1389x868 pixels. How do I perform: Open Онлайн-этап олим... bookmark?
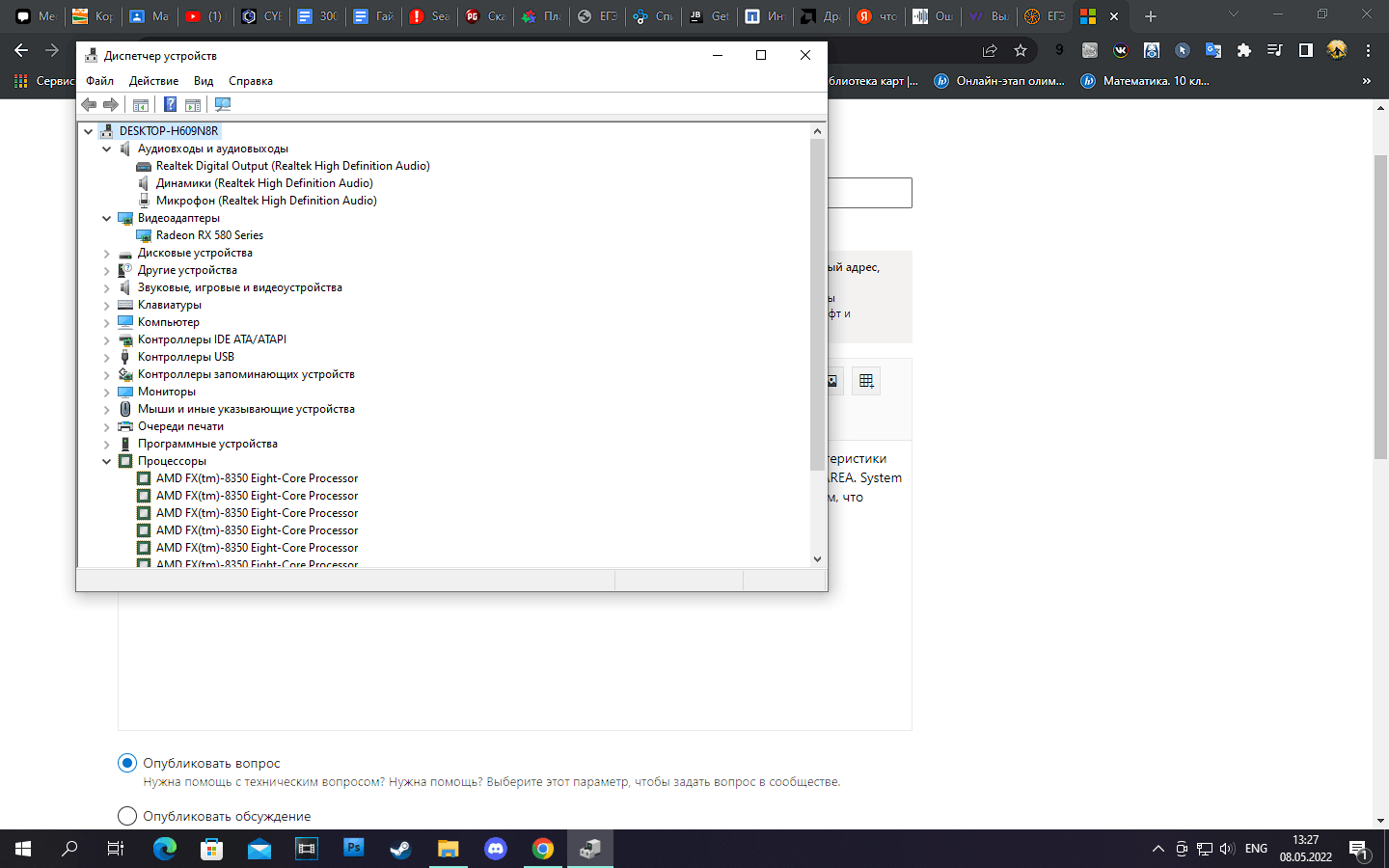999,81
